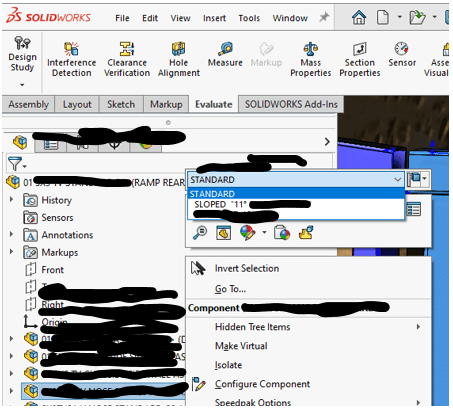453x409 pixels.
Task: Select the Evaluate tab
Action: pyautogui.click(x=214, y=104)
